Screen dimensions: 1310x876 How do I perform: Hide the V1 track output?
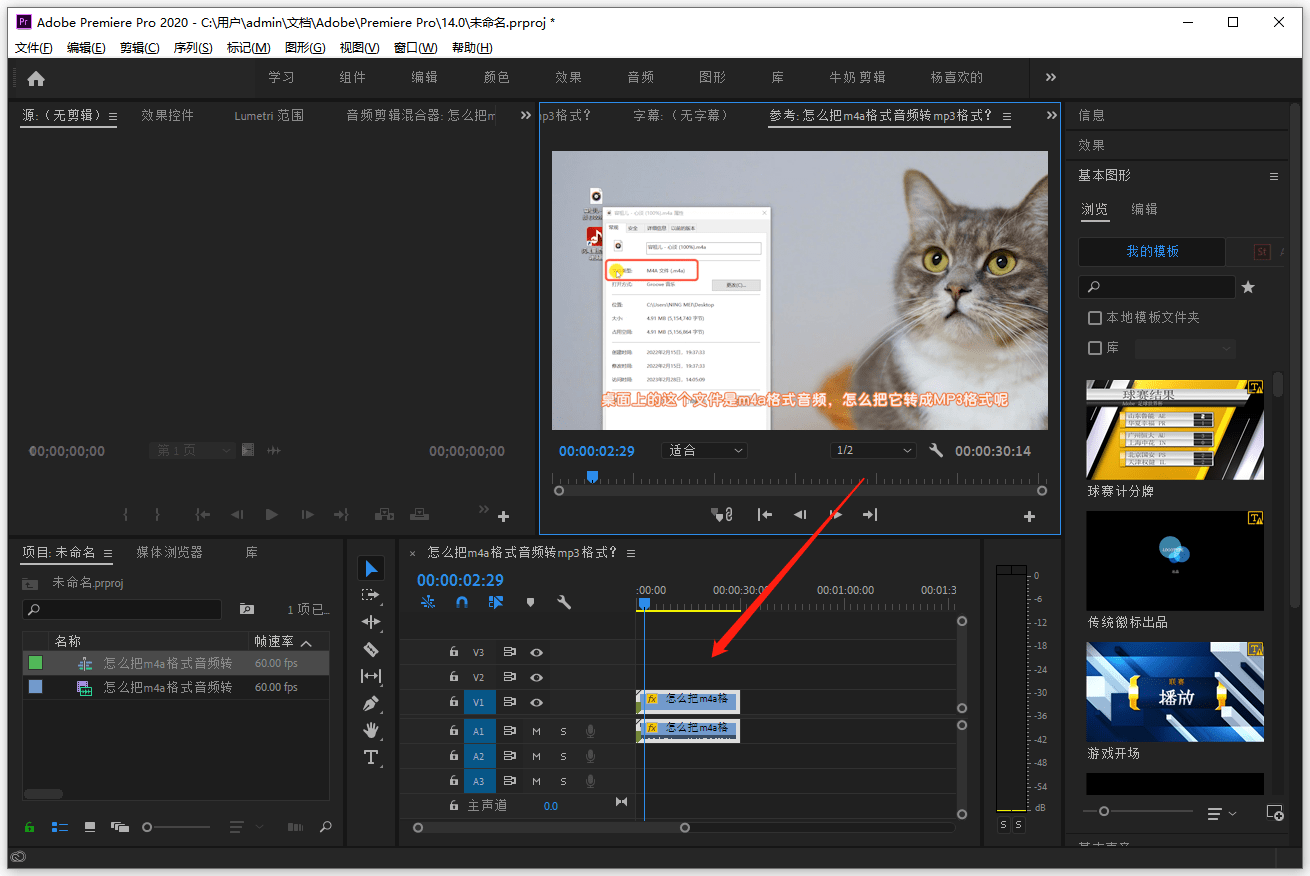(537, 703)
